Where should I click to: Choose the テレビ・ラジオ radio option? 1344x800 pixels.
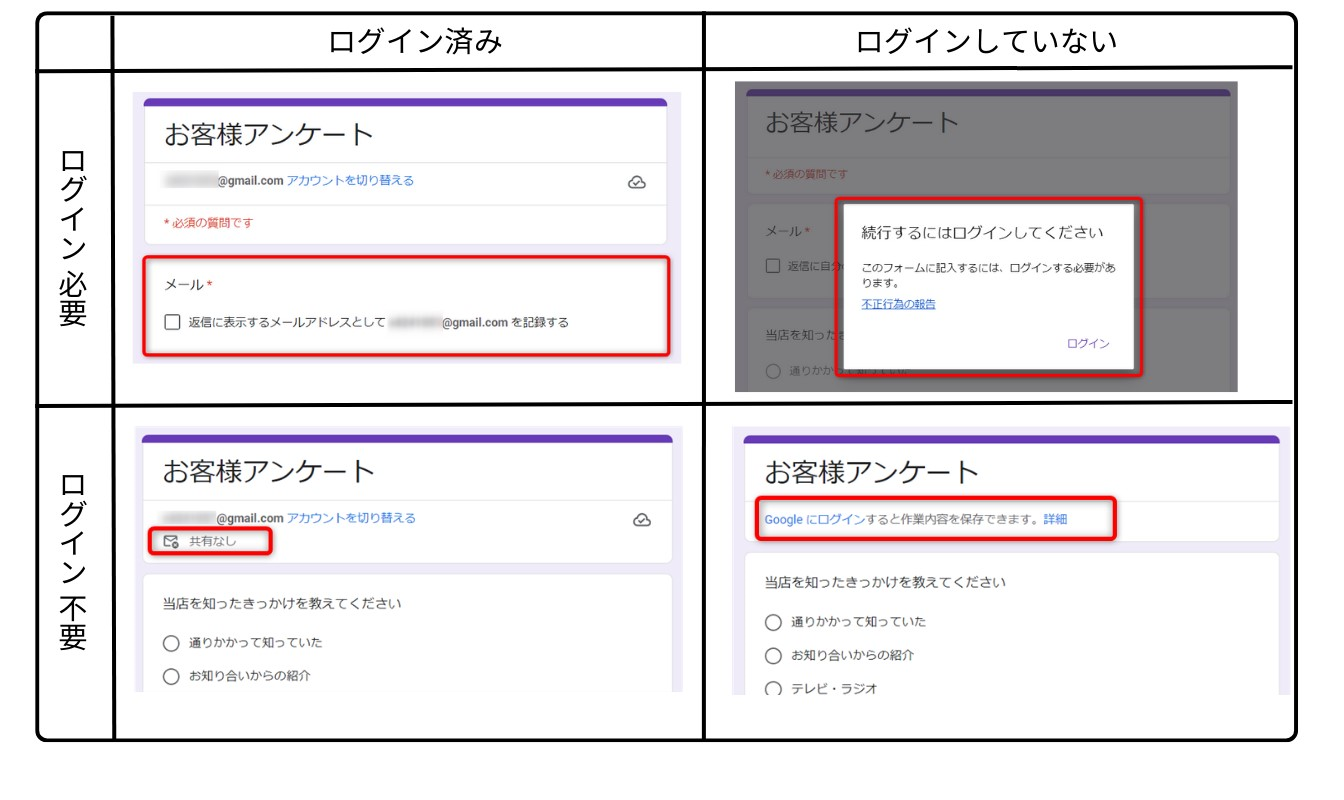[x=773, y=689]
